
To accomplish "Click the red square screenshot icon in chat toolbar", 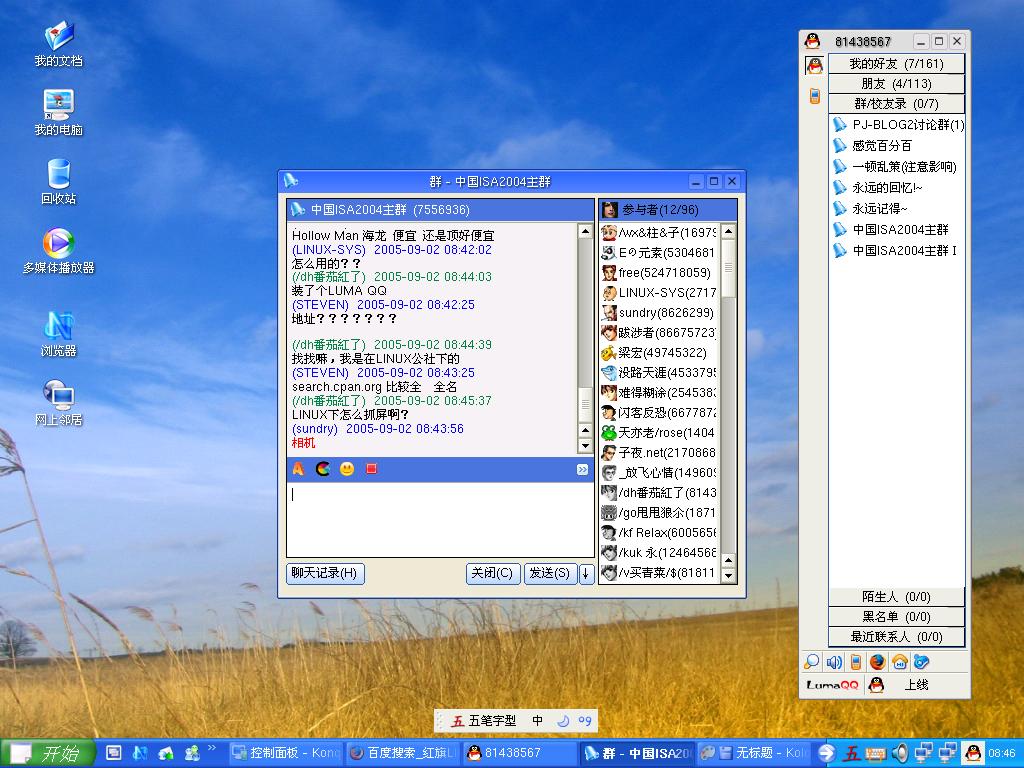I will pos(371,468).
